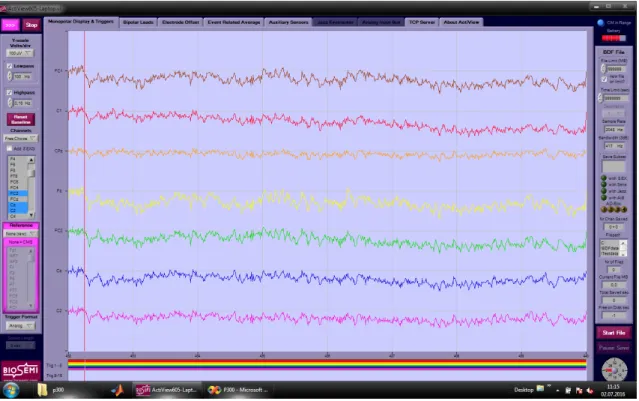
Task: Switch to ActiView605 taskbar item
Action: (x=166, y=390)
